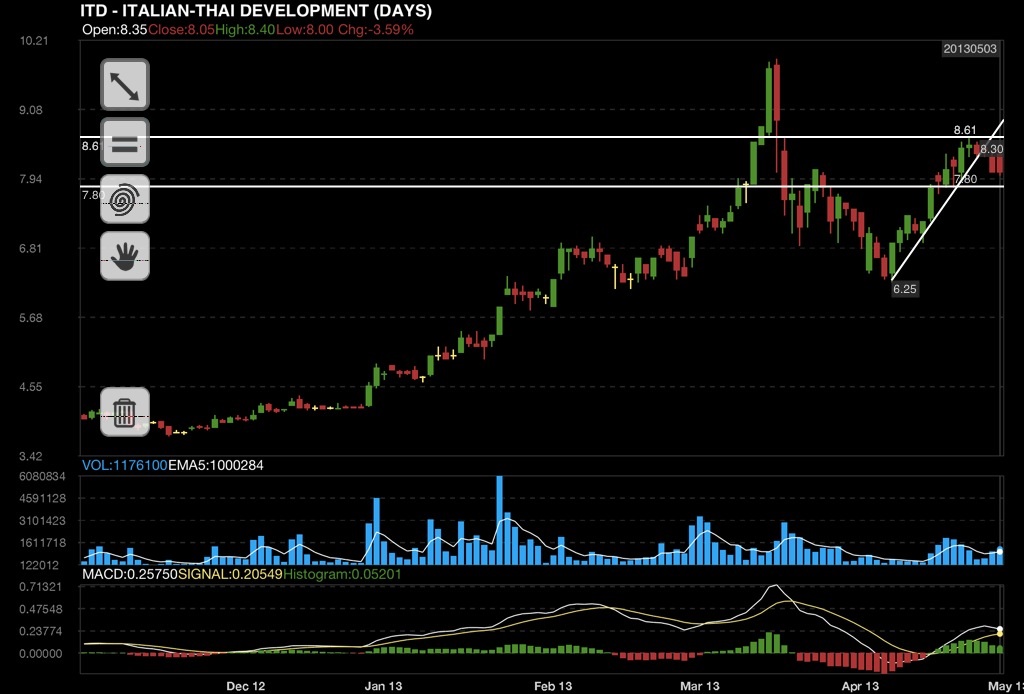Click the Feb 13 date axis label
The width and height of the screenshot is (1024, 694).
553,686
